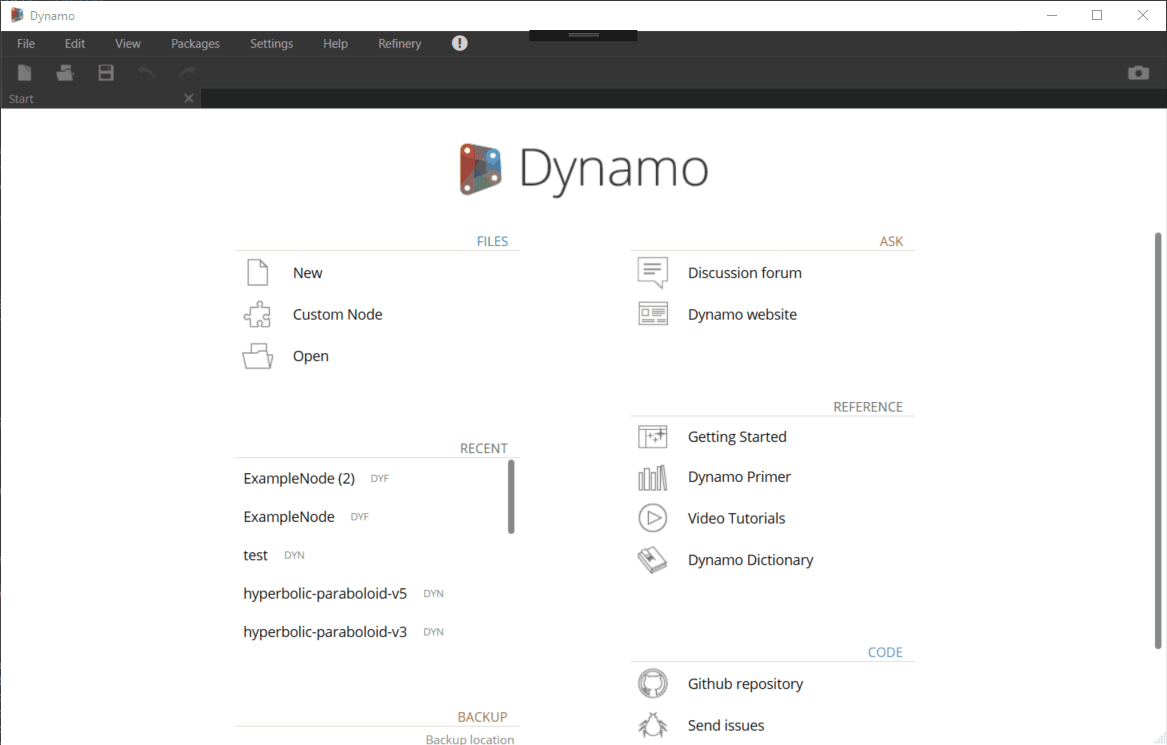Click the Recent list scrollbar thumb
The image size is (1167, 745).
(511, 496)
